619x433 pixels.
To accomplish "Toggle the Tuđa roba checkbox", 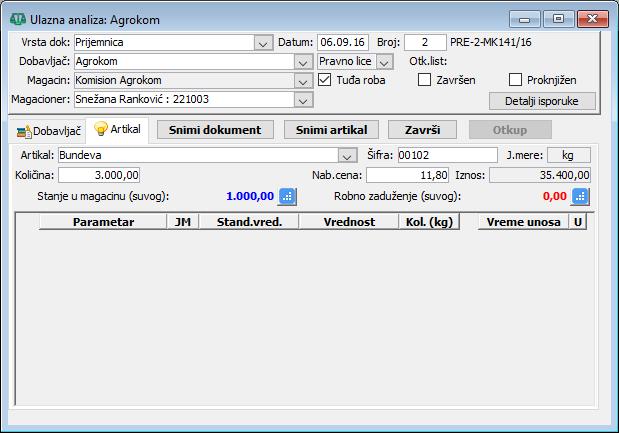I will click(325, 80).
